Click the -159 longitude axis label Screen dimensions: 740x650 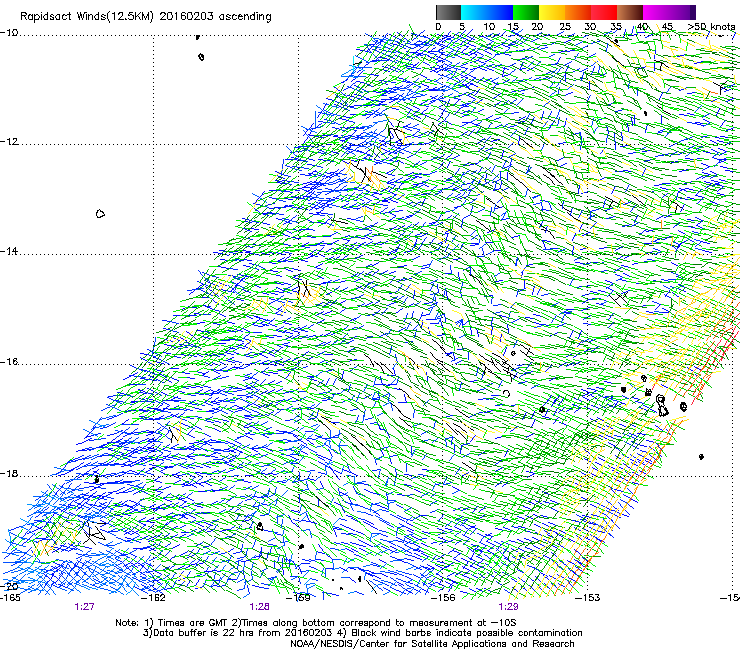(x=299, y=598)
